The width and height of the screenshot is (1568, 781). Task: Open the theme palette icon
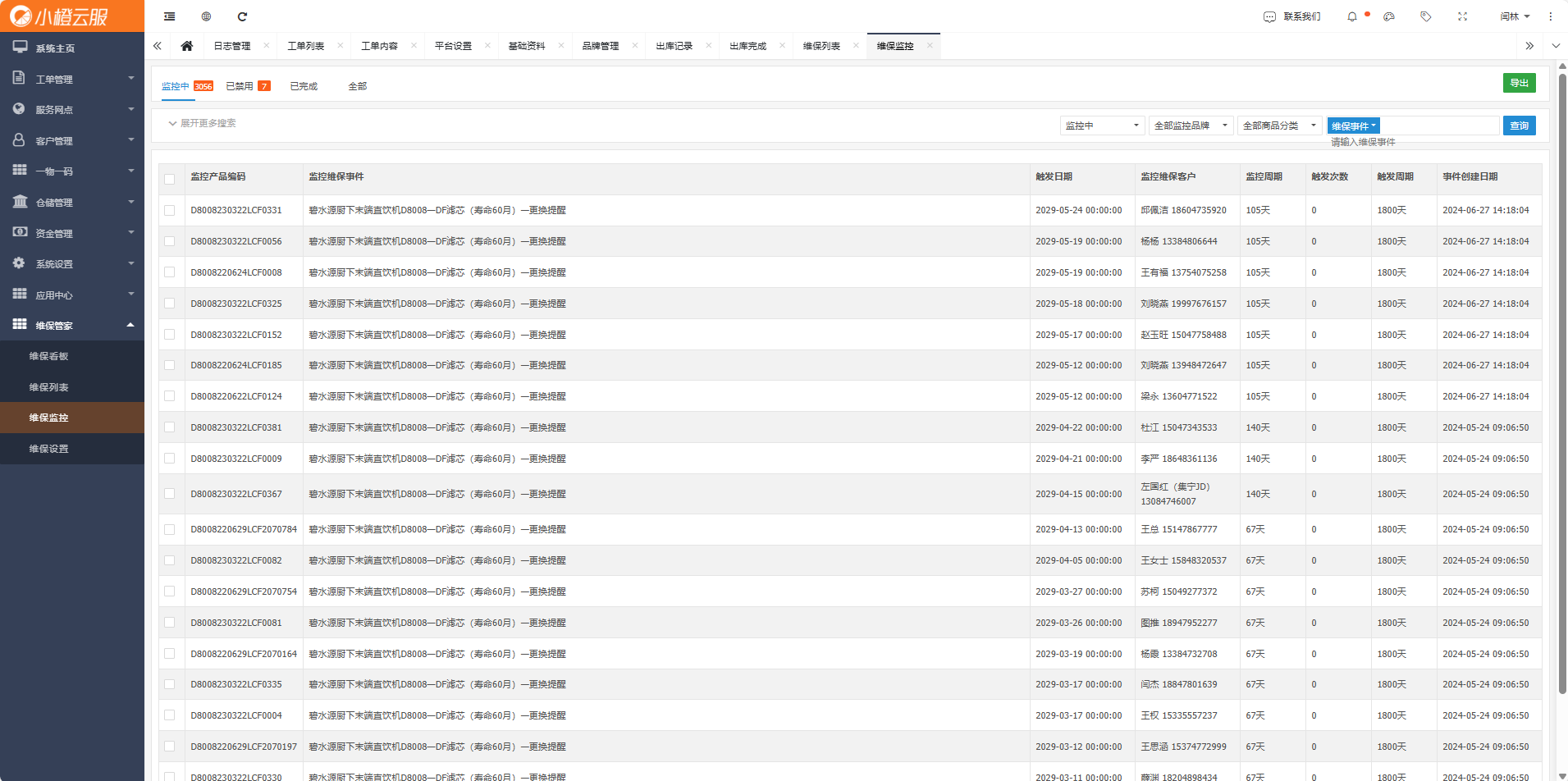pyautogui.click(x=1389, y=16)
